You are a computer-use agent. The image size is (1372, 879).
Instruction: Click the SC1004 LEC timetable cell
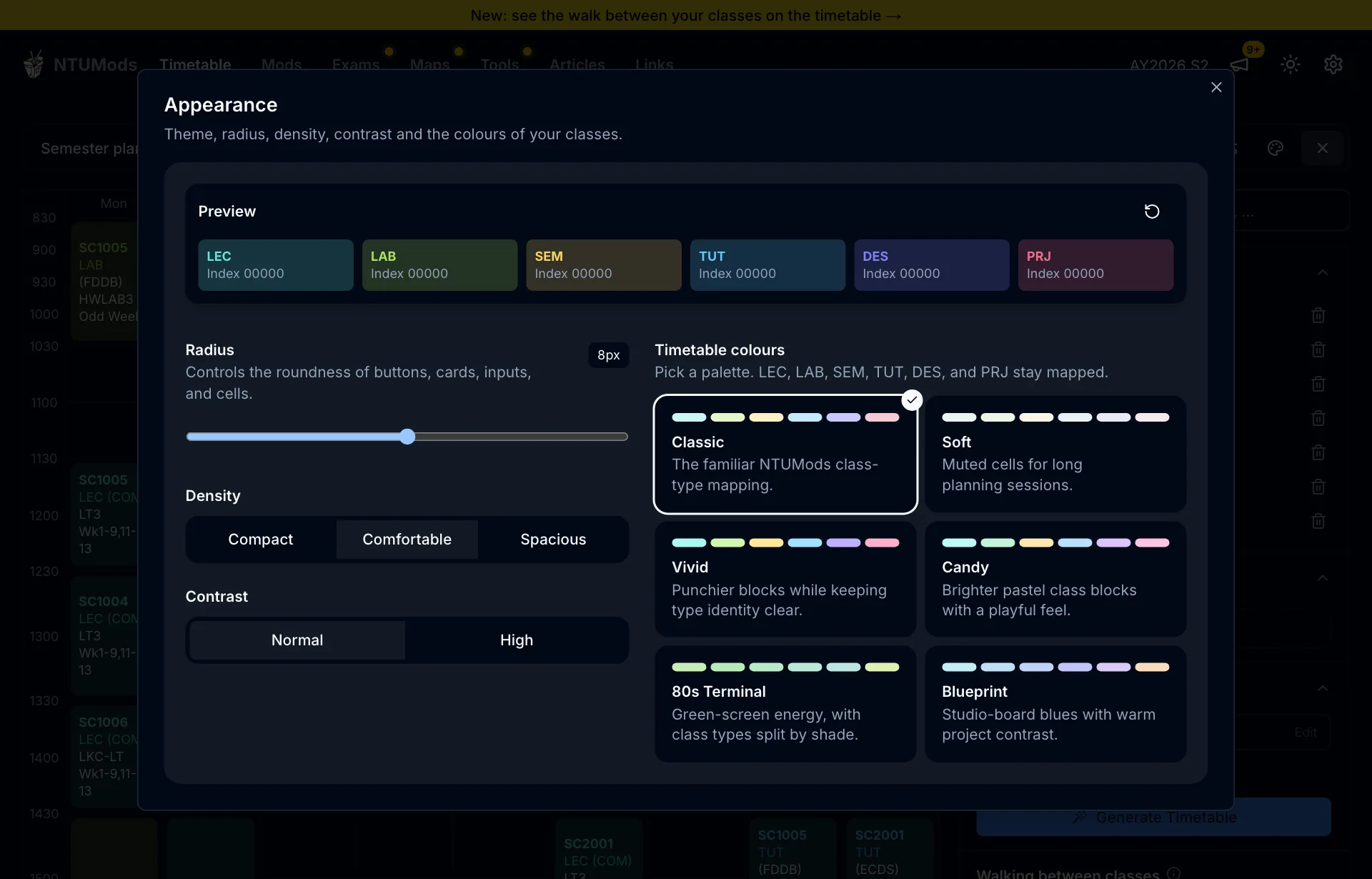click(104, 635)
